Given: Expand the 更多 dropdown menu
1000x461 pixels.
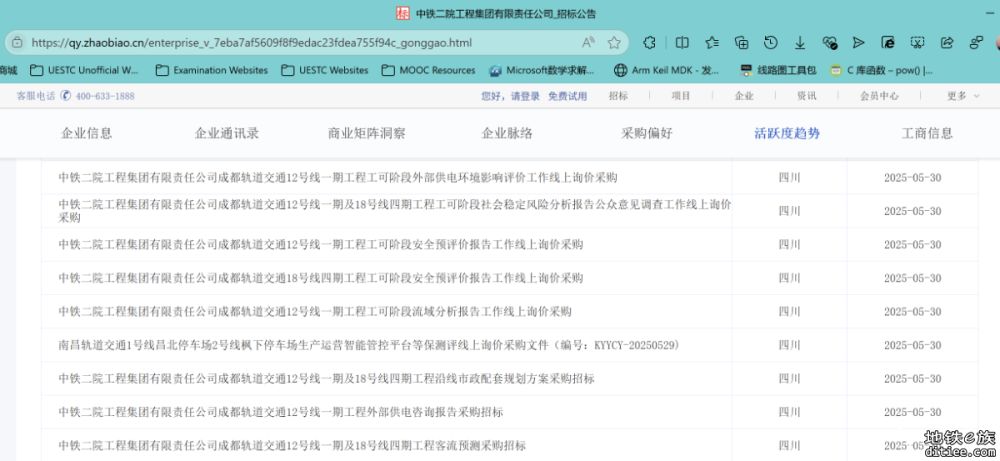Looking at the screenshot, I should pos(963,96).
